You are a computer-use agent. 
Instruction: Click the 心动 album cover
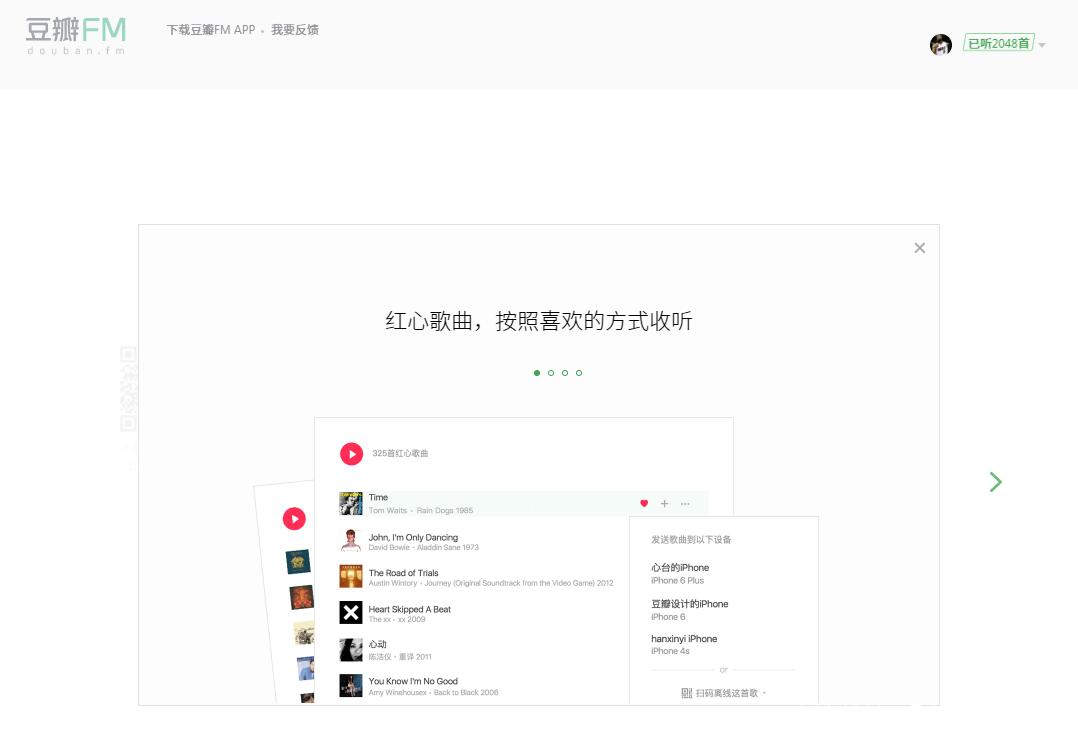coord(351,650)
